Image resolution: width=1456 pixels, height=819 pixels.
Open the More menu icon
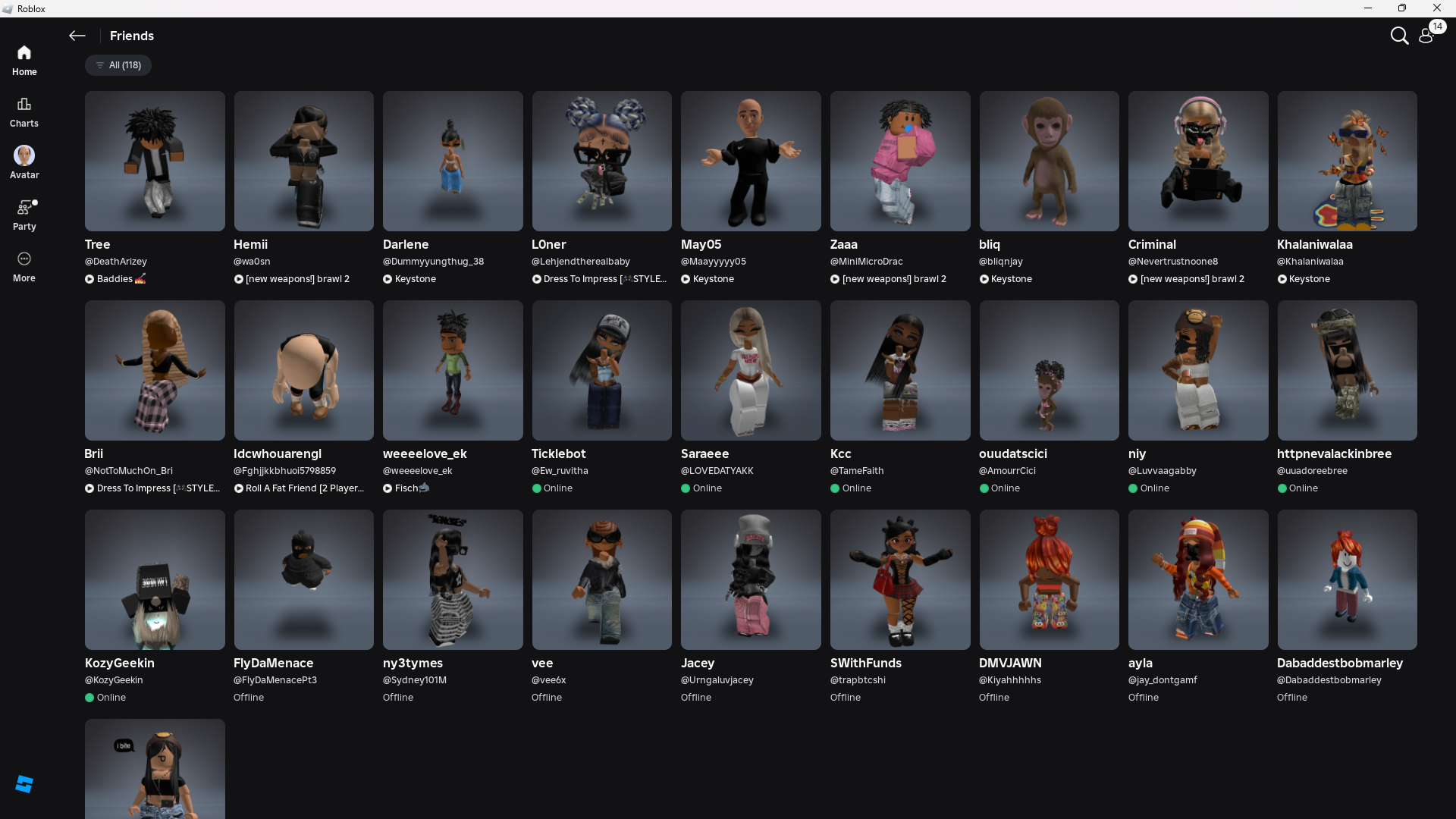pyautogui.click(x=24, y=259)
